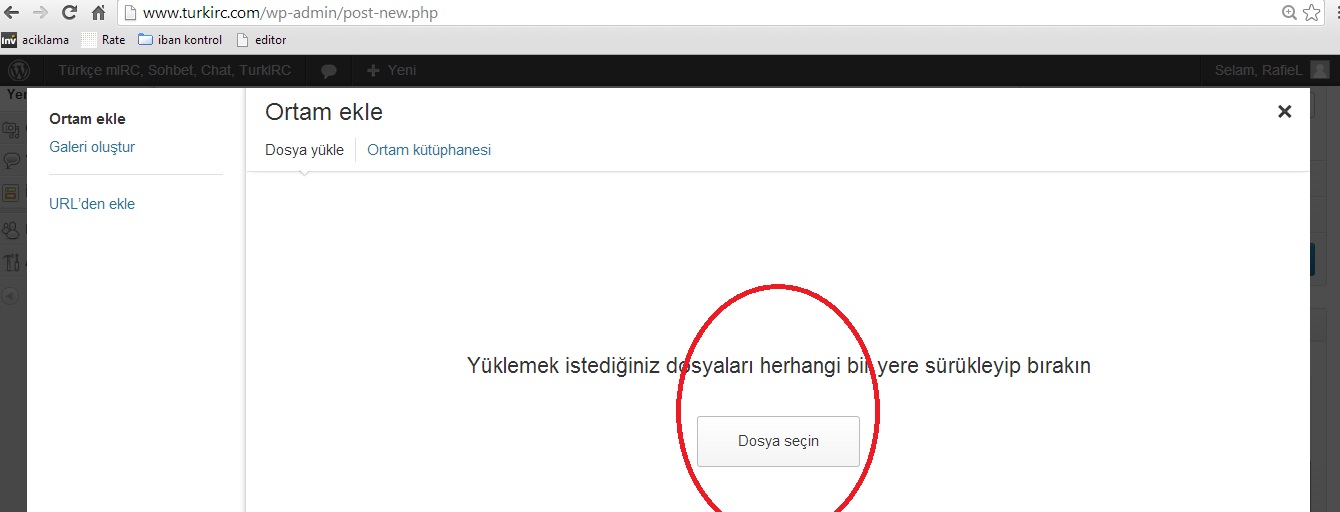
Task: Switch to Ortam kütüphanesi tab
Action: (428, 150)
